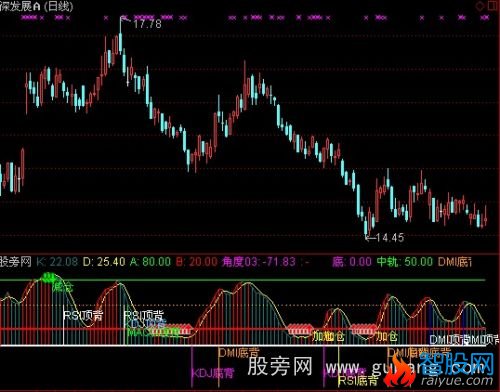Image resolution: width=500 pixels, height=392 pixels.
Task: Click the yellow RSI底背 marker label
Action: 358,380
